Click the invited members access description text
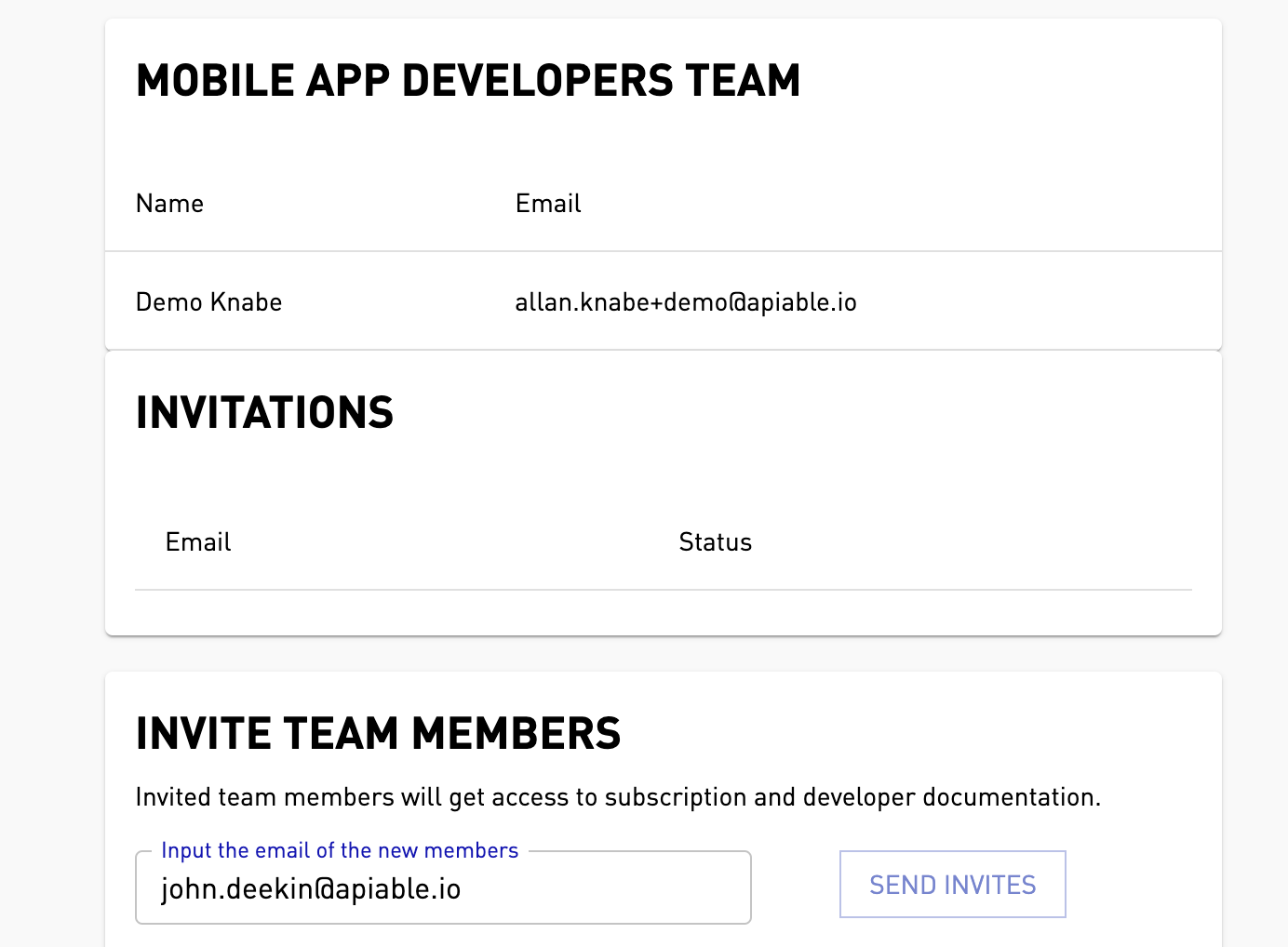 coord(618,797)
